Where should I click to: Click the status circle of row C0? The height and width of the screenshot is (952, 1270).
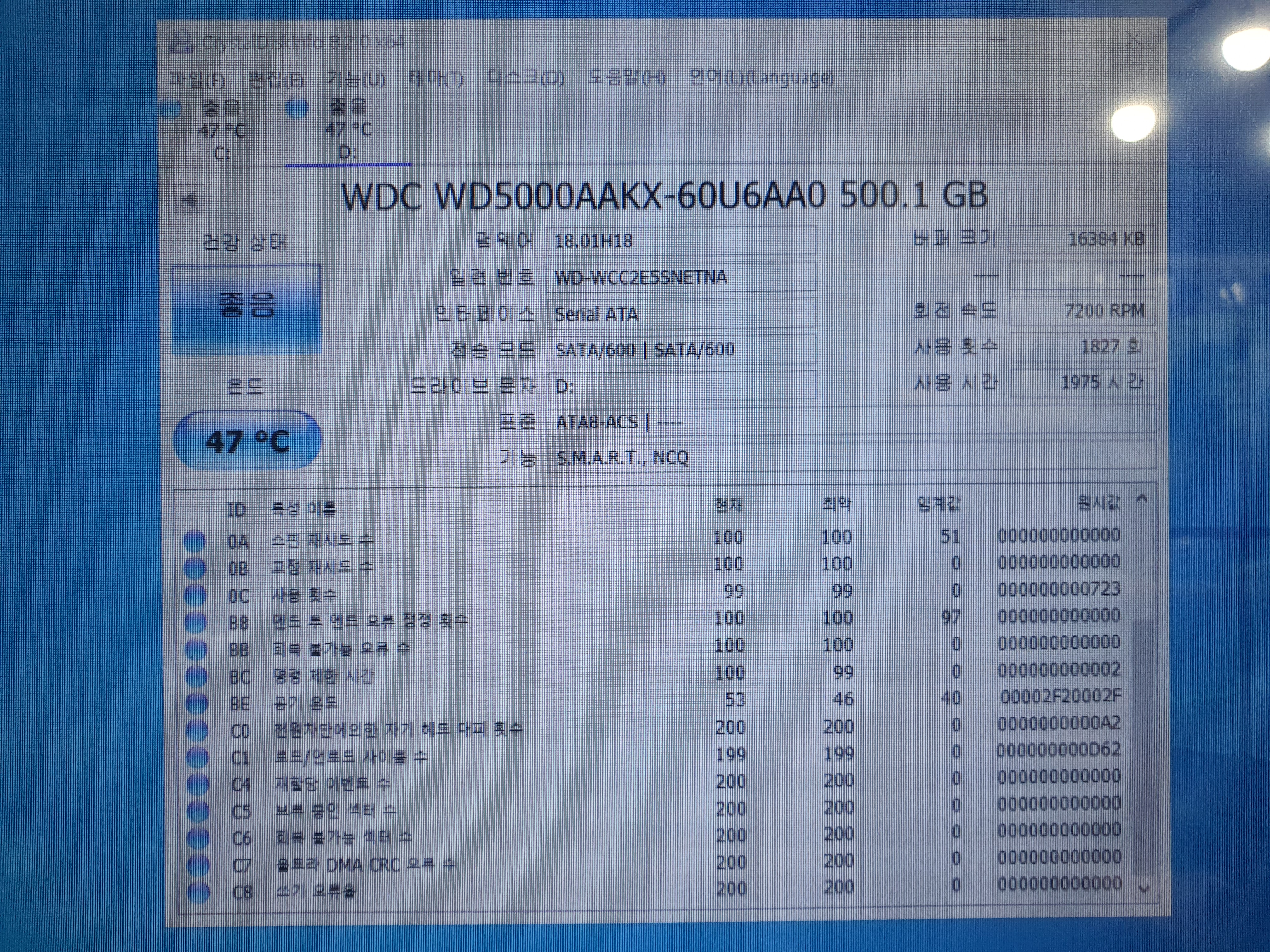click(197, 730)
